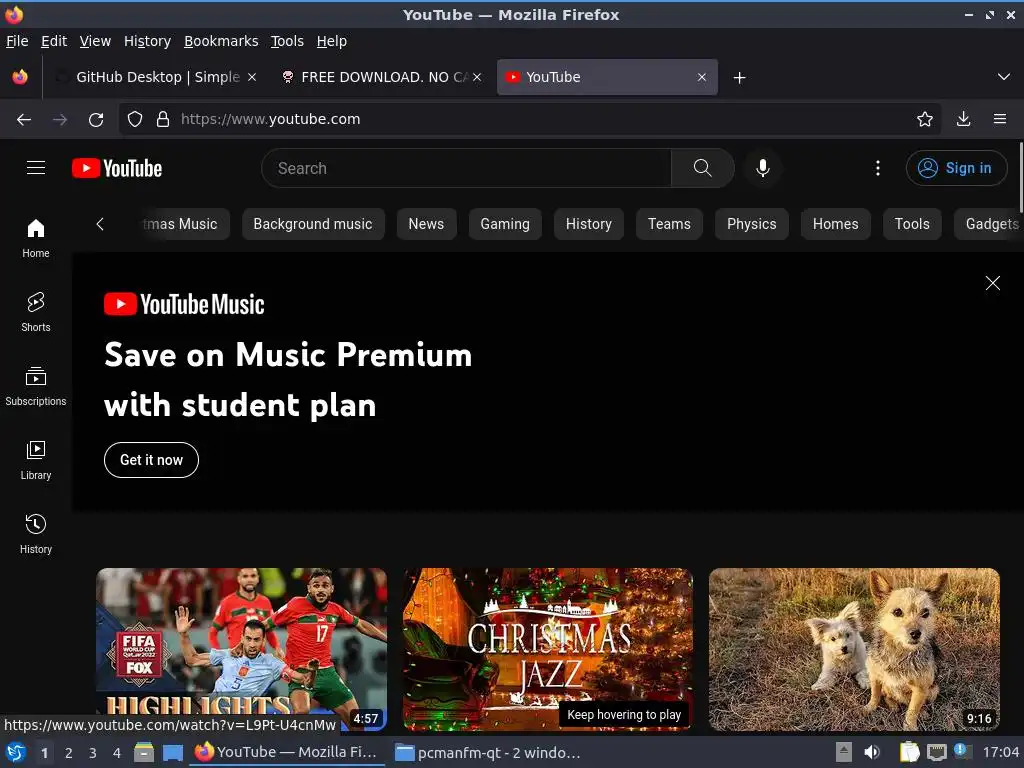
Task: Open clipboard manager tray icon
Action: [909, 752]
